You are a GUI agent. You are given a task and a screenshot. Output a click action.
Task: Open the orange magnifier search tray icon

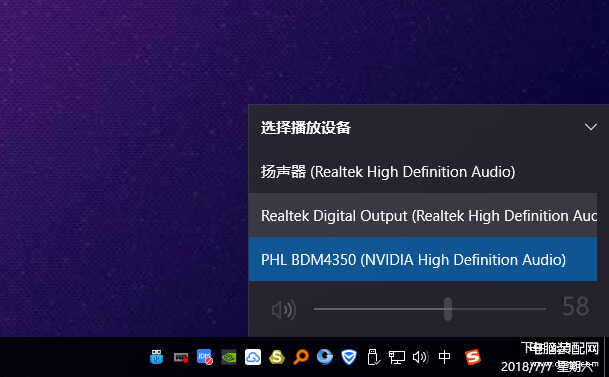point(301,357)
